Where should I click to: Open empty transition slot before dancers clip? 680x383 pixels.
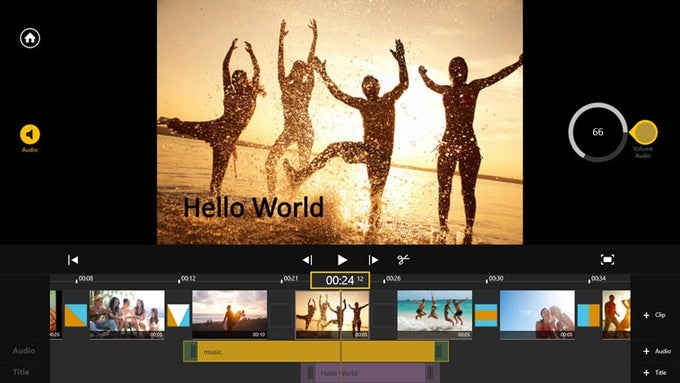(x=281, y=315)
